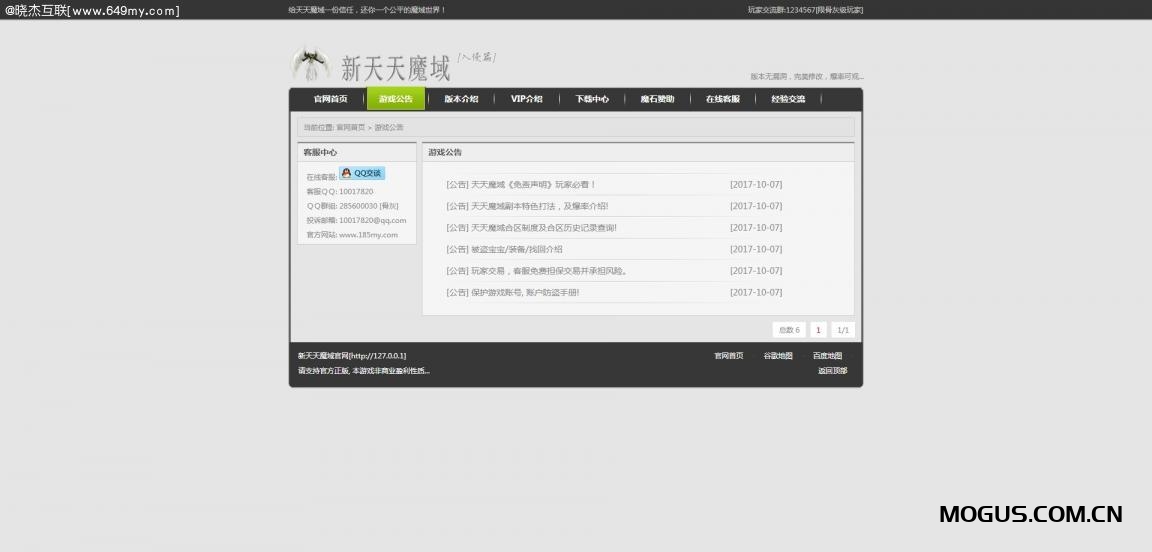This screenshot has width=1152, height=552.
Task: Click page number 1 in pagination
Action: (818, 330)
